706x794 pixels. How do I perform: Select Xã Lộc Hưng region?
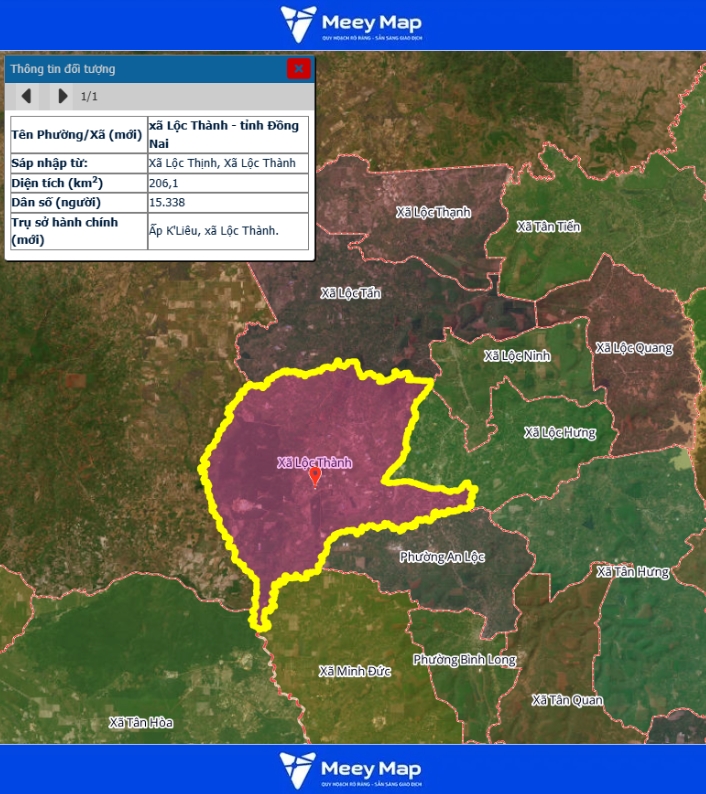[x=559, y=432]
